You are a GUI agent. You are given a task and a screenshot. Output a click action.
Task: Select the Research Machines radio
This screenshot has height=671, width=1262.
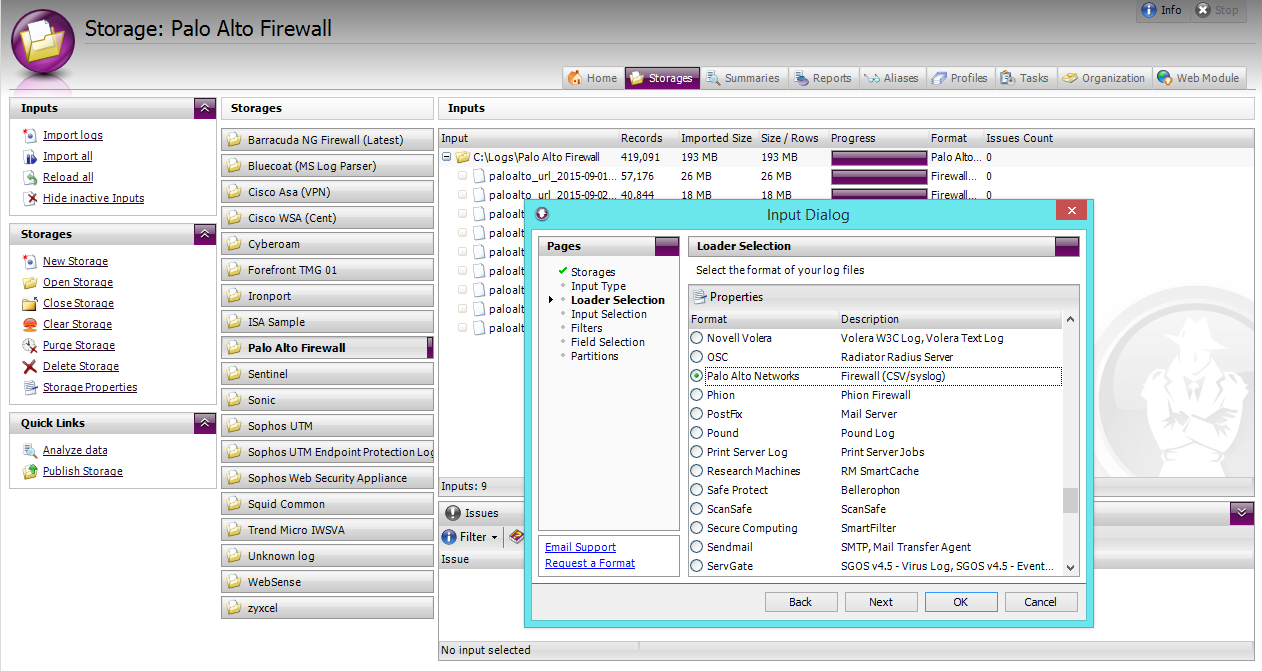click(x=697, y=471)
